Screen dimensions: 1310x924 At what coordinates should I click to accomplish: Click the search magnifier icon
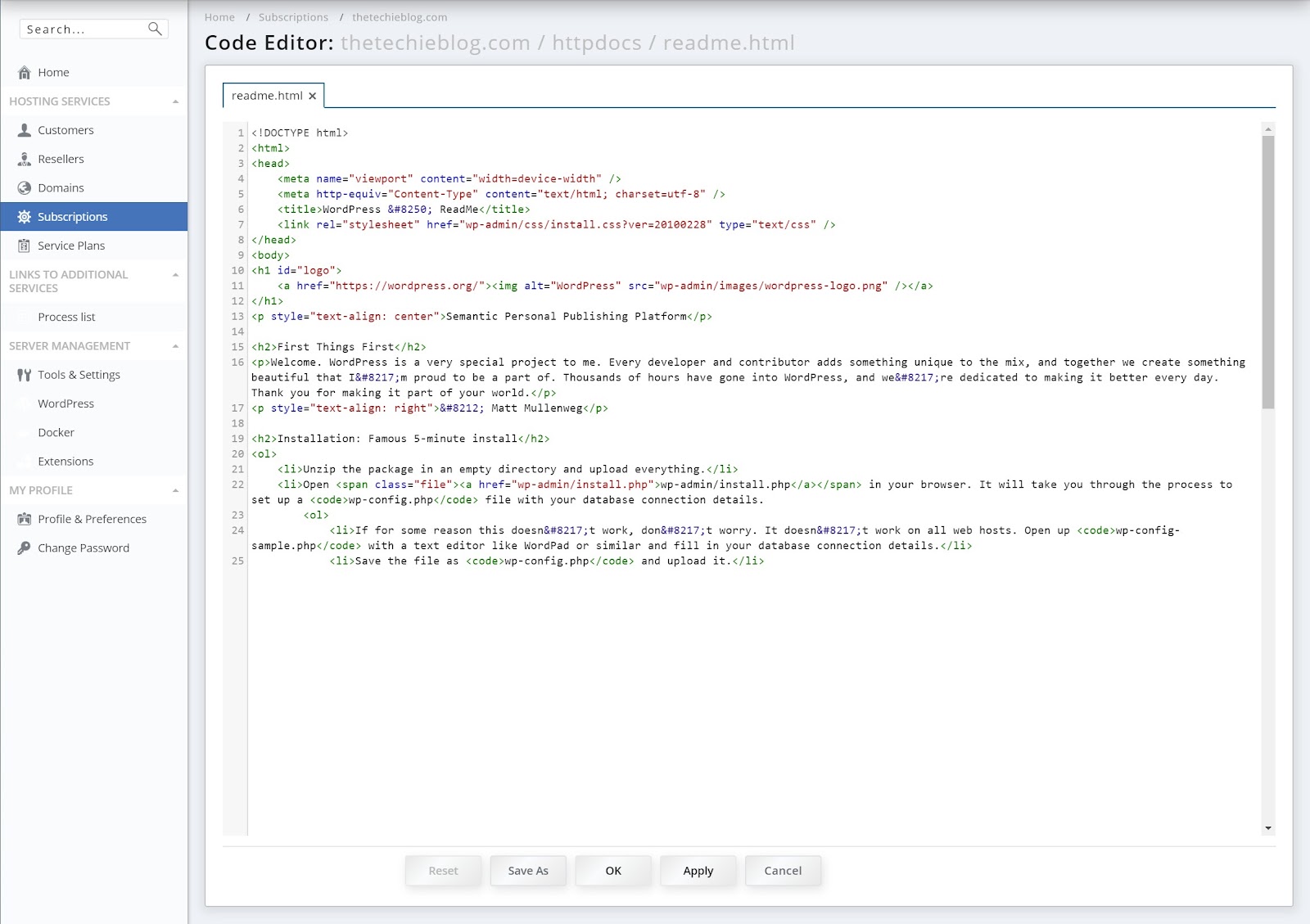point(154,29)
